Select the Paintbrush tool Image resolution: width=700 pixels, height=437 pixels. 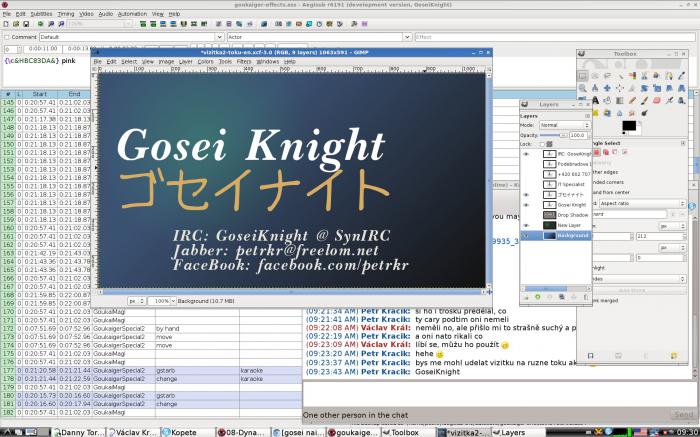point(644,100)
